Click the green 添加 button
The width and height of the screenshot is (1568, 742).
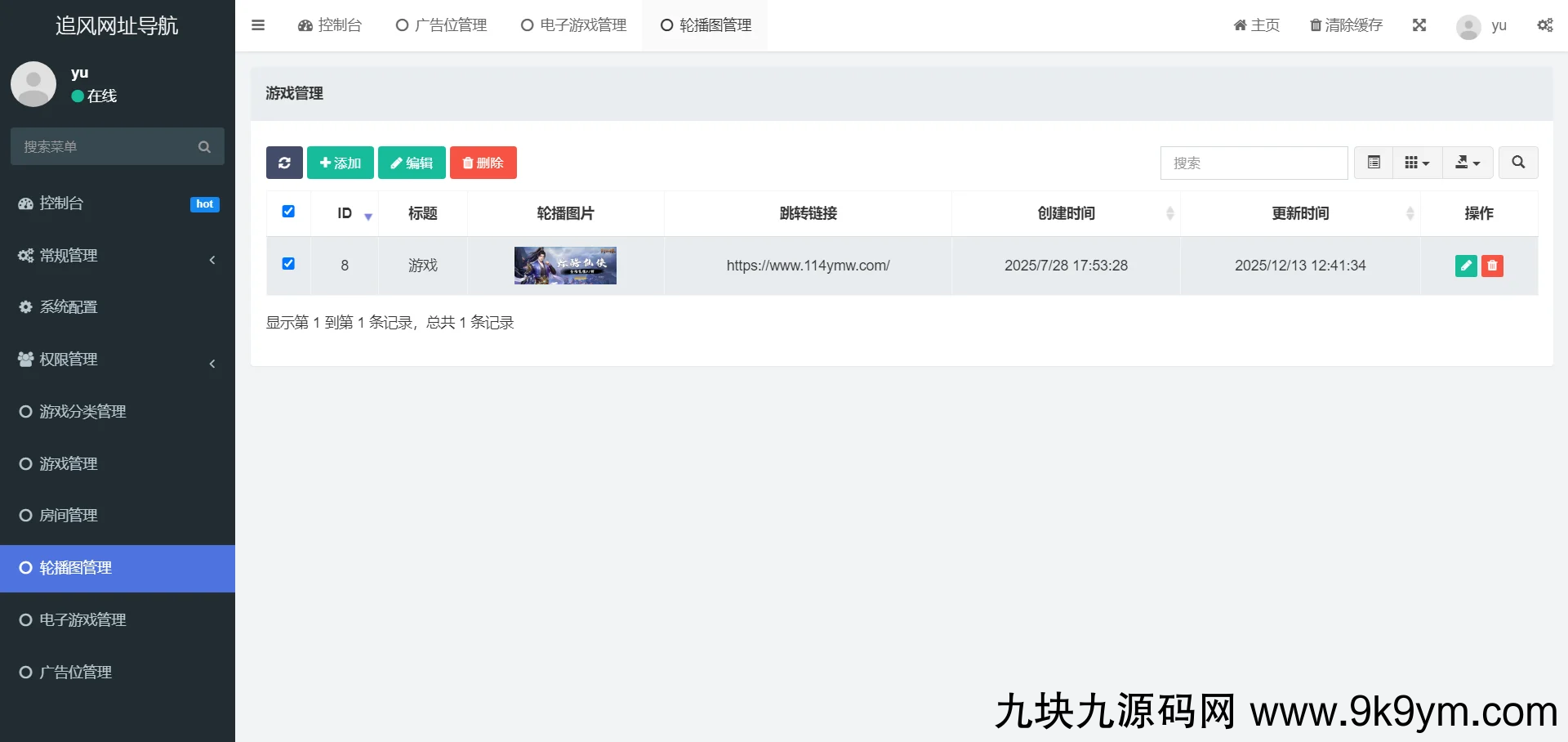click(x=341, y=163)
